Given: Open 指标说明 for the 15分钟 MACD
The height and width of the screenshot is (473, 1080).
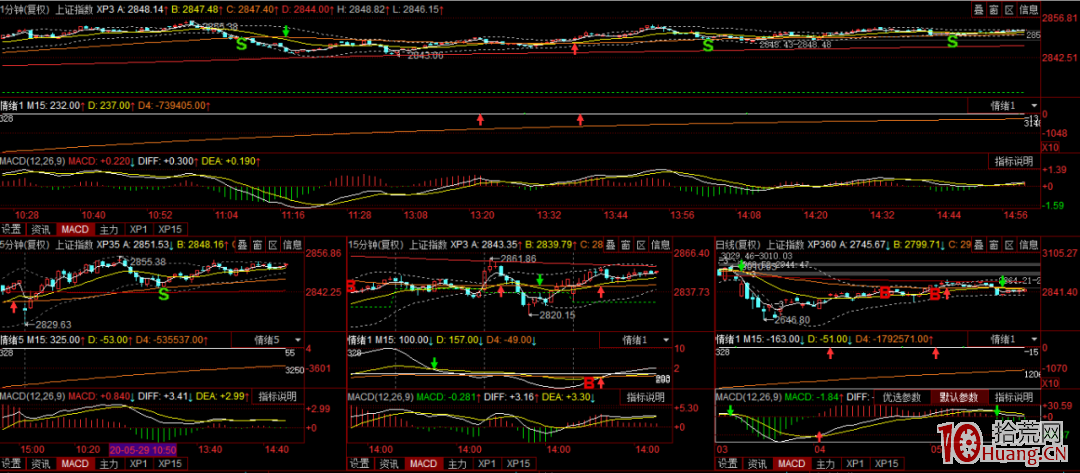Looking at the screenshot, I should coord(646,397).
